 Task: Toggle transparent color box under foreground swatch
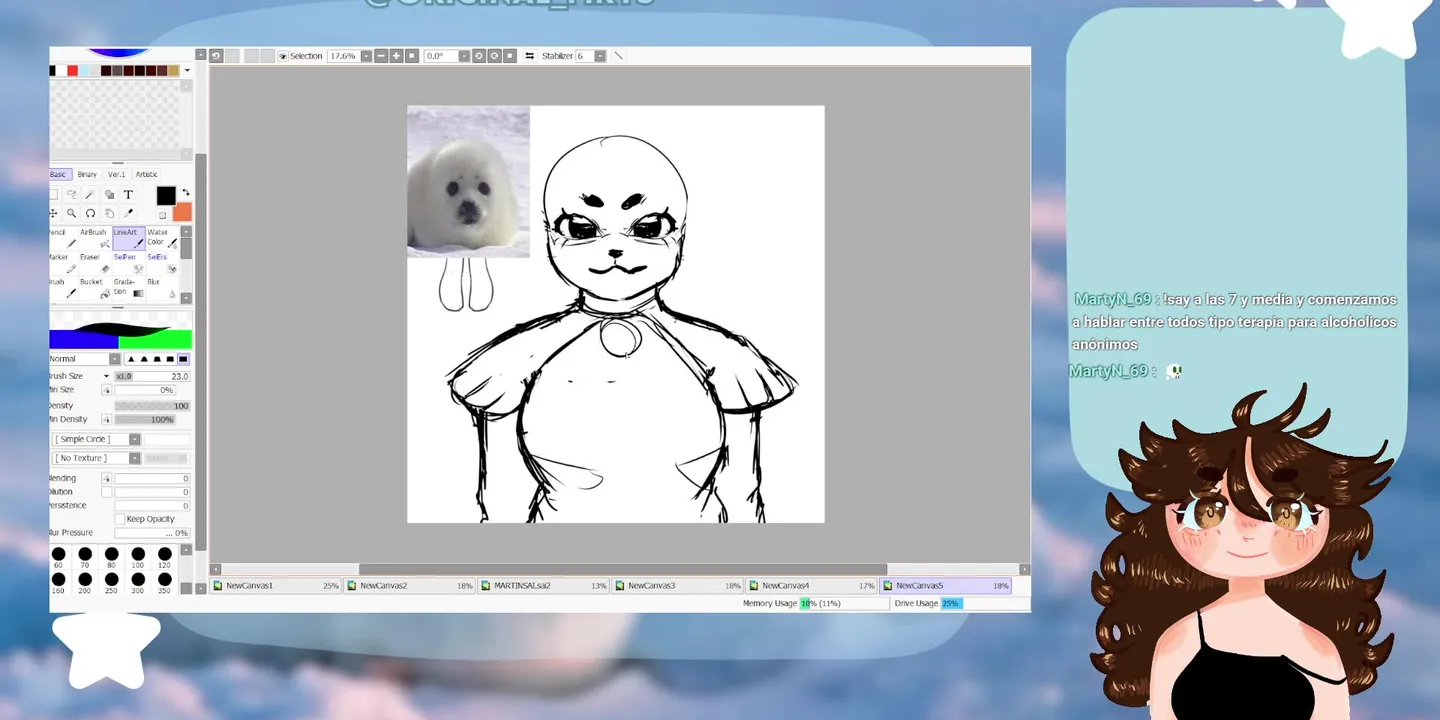click(x=163, y=215)
